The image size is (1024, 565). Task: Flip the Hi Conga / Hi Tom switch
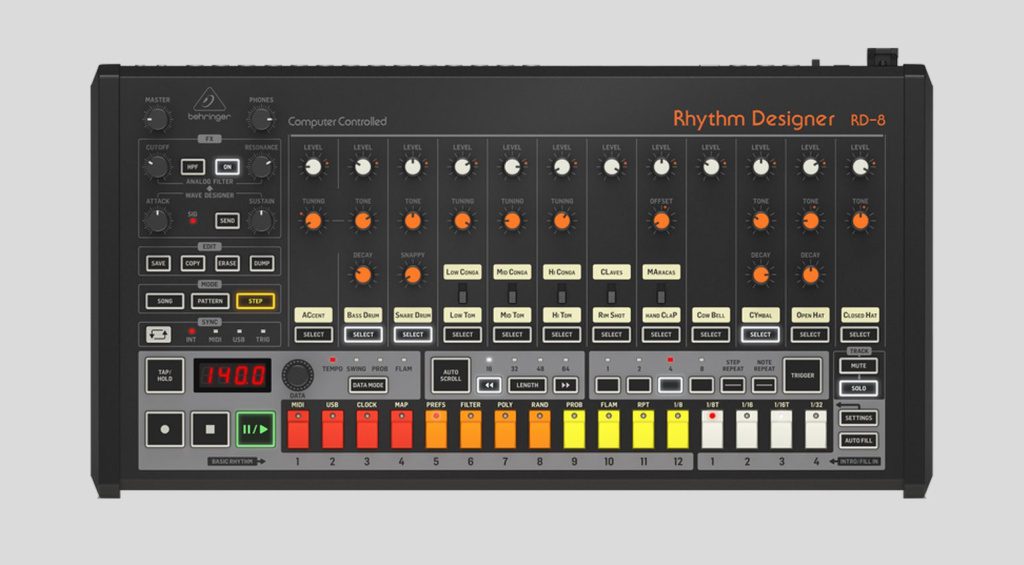[562, 293]
